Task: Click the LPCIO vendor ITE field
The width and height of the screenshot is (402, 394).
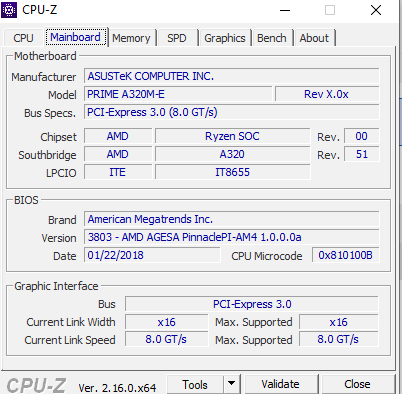Action: click(x=118, y=172)
